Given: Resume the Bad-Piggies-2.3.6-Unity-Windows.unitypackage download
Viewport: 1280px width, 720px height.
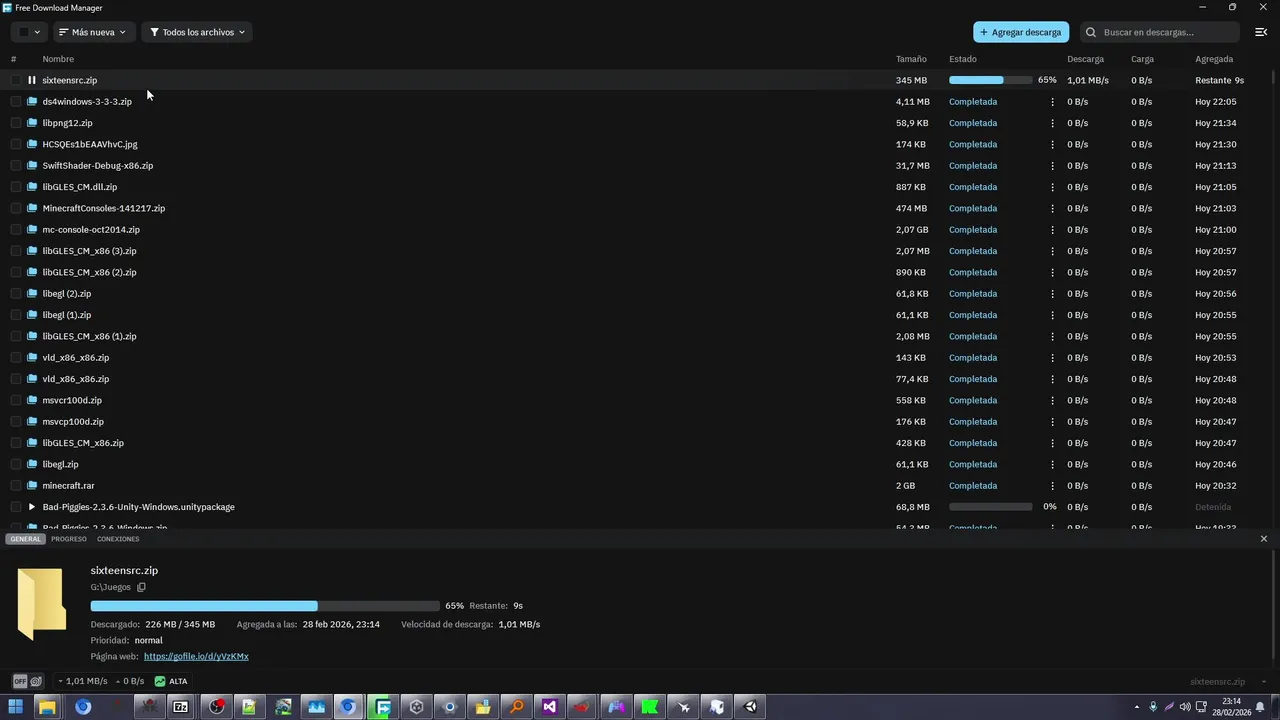Looking at the screenshot, I should click(32, 507).
